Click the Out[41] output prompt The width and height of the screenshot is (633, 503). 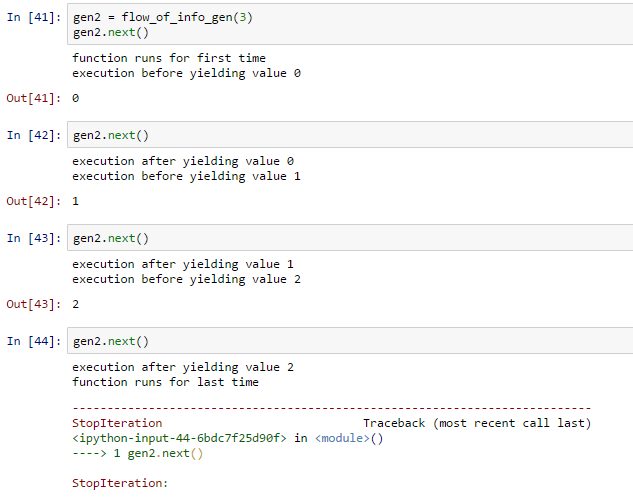(x=34, y=98)
